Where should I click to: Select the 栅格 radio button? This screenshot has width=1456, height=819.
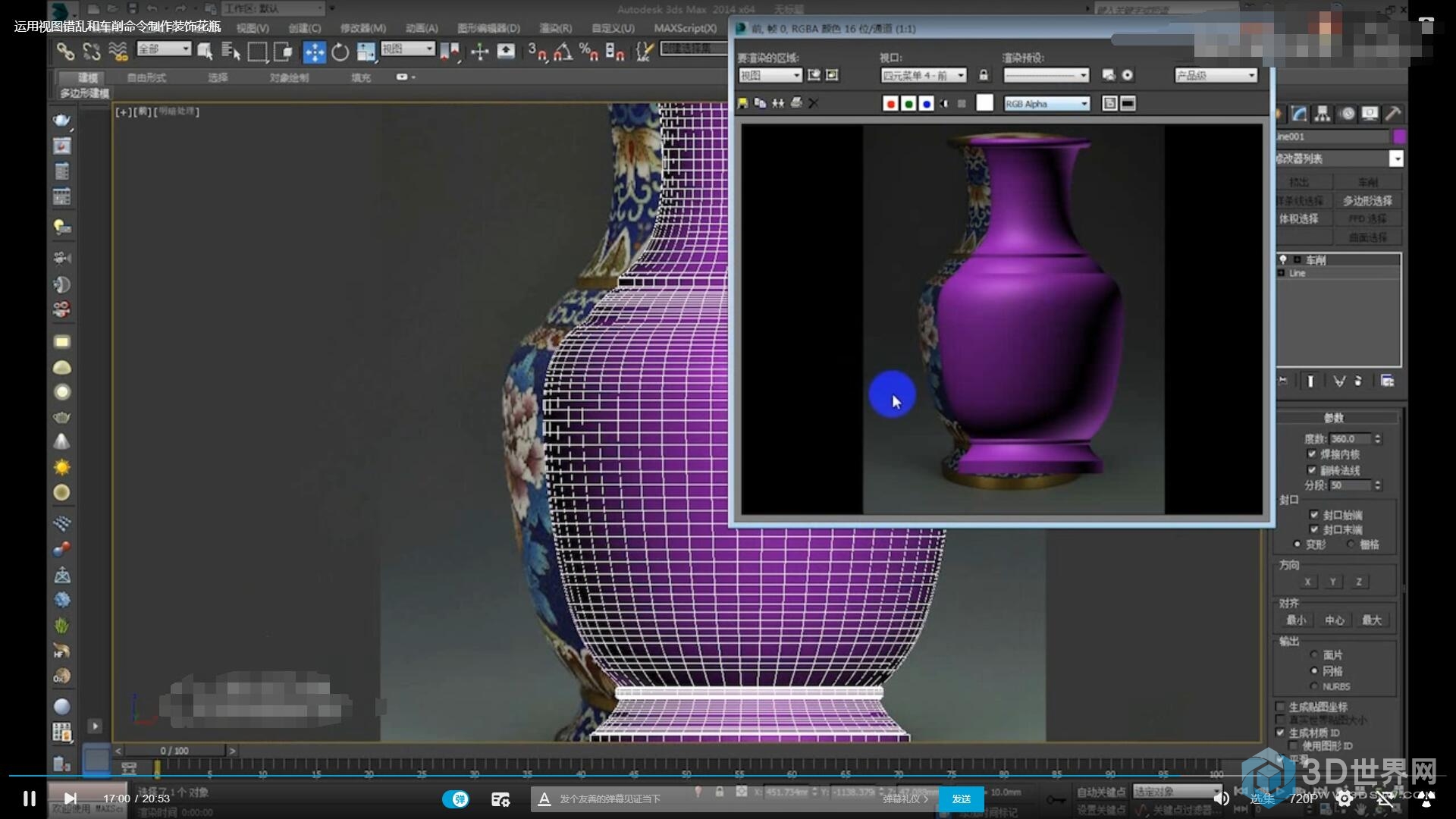[x=1351, y=544]
